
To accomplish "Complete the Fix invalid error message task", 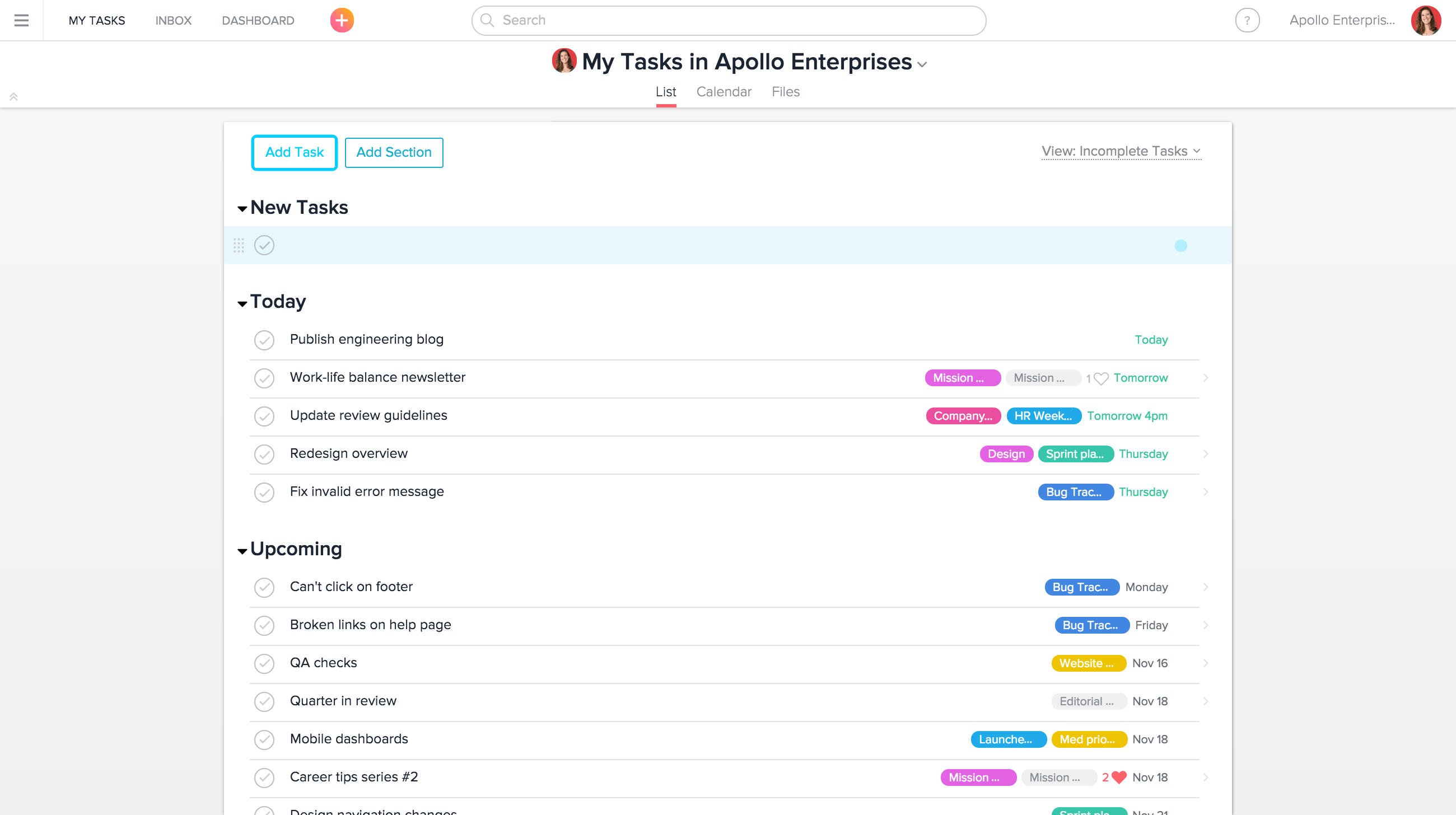I will (264, 493).
